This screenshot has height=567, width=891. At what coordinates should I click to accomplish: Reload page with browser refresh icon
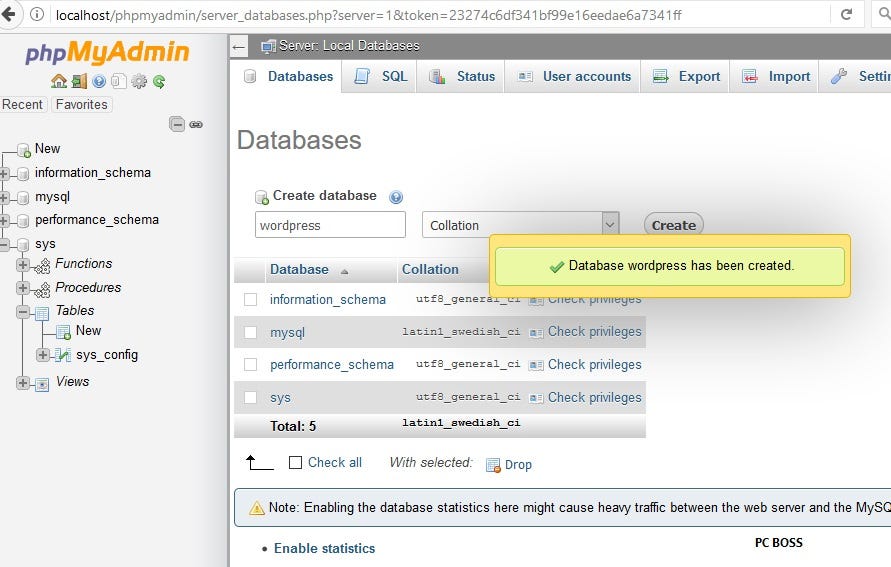847,14
